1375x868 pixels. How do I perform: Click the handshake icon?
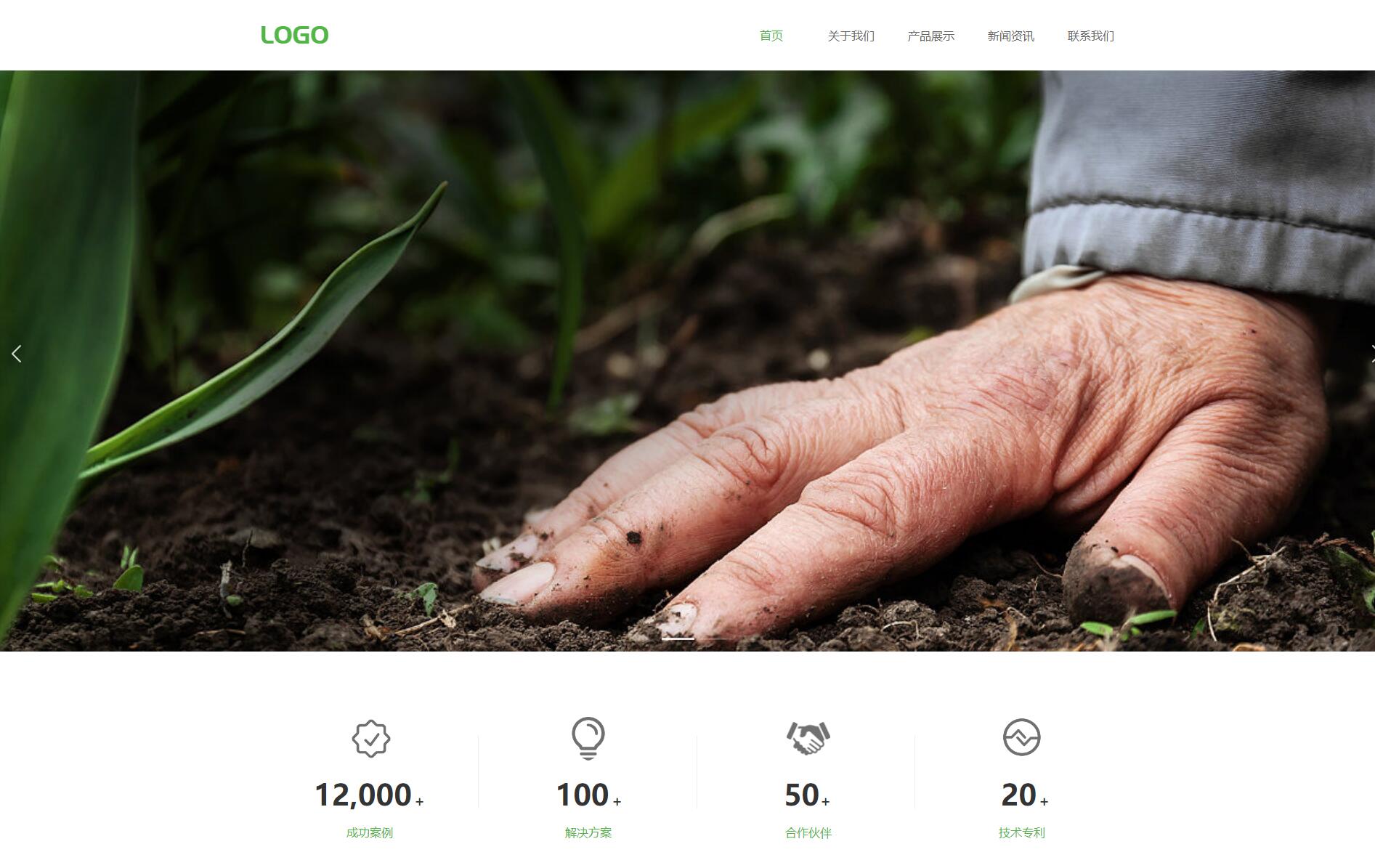(x=808, y=738)
